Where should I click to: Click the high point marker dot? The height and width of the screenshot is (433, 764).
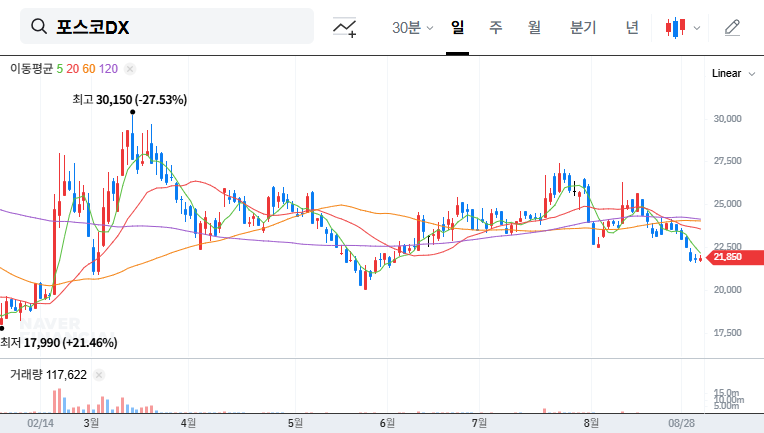pos(133,112)
